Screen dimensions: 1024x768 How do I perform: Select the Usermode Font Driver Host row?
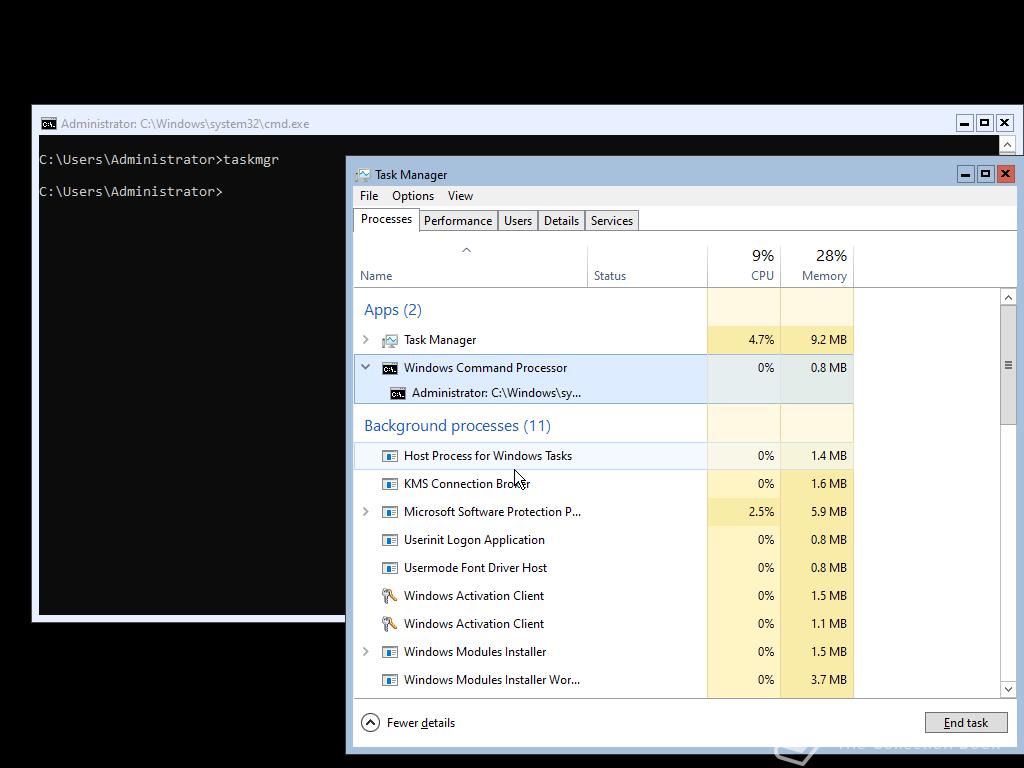click(603, 568)
